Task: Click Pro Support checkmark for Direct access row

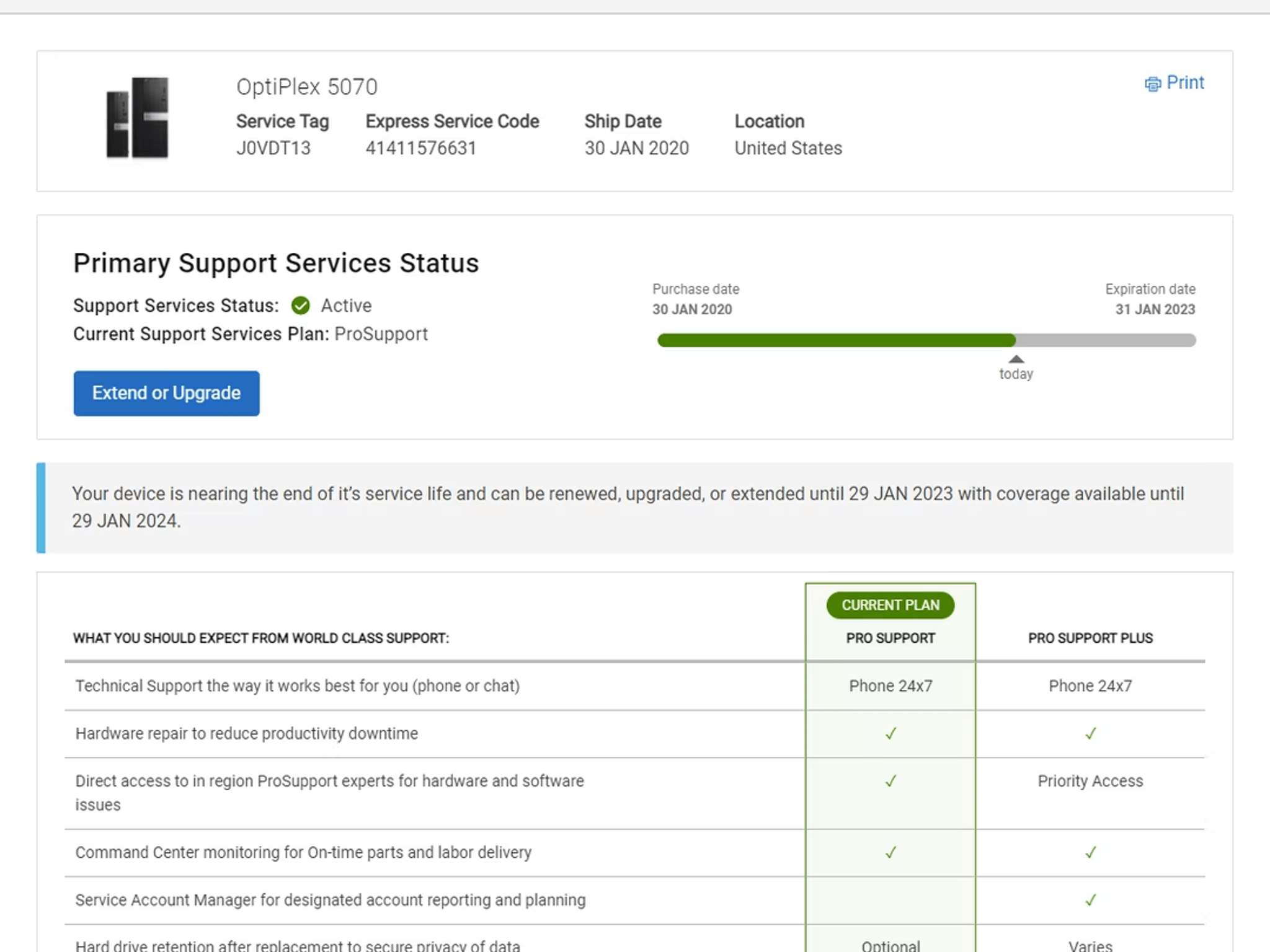Action: click(x=890, y=781)
